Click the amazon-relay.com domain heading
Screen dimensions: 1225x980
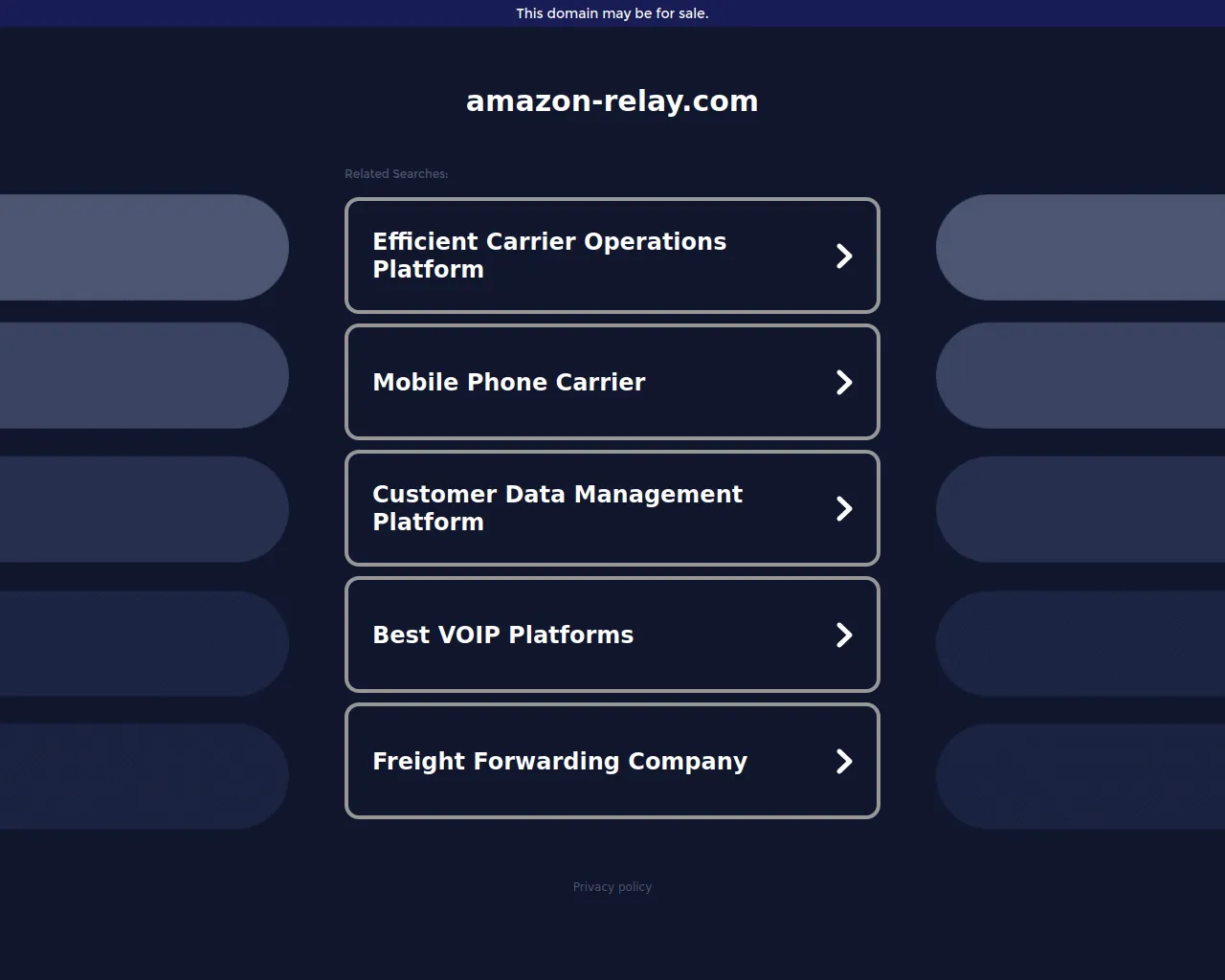tap(612, 100)
